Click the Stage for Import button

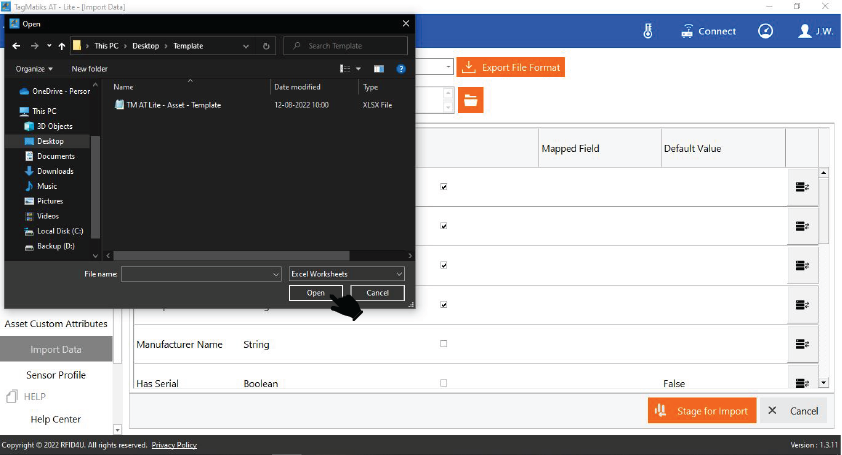701,411
